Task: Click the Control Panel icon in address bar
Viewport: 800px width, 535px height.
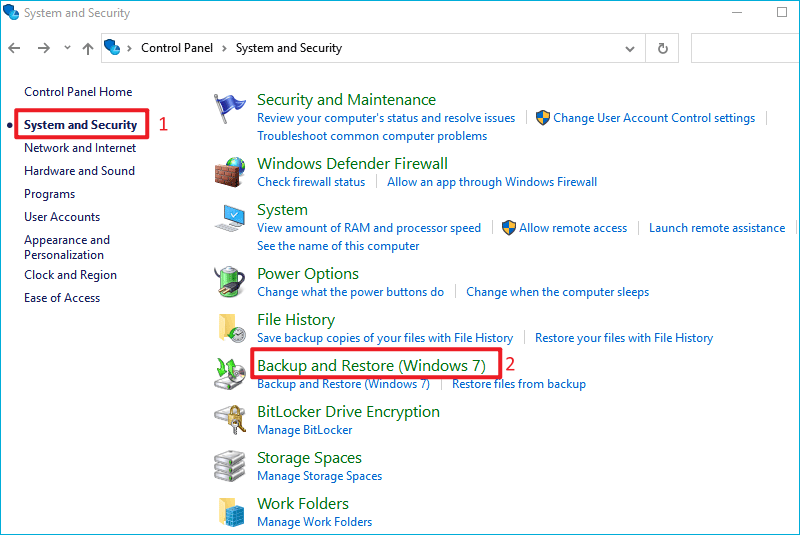Action: click(x=112, y=47)
